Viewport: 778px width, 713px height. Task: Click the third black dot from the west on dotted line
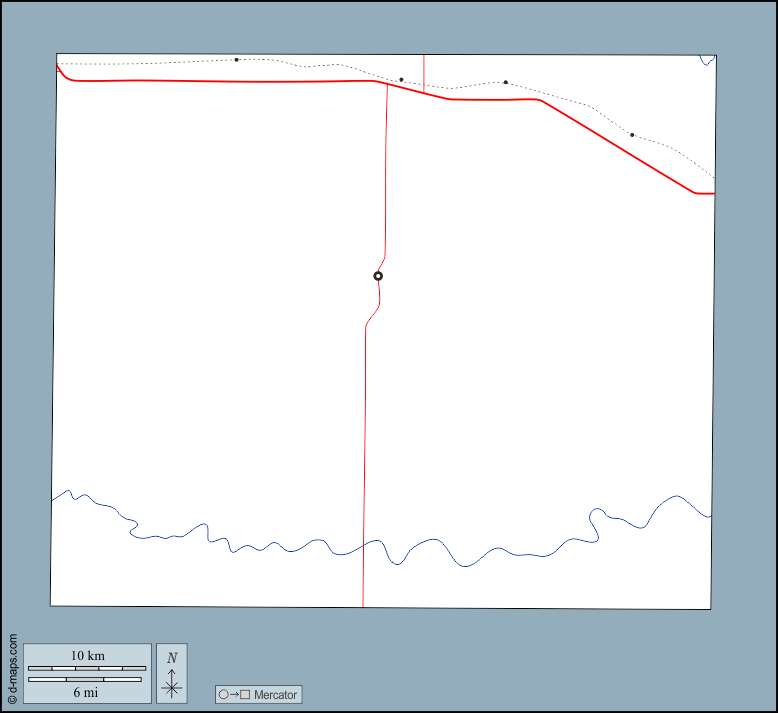[506, 82]
